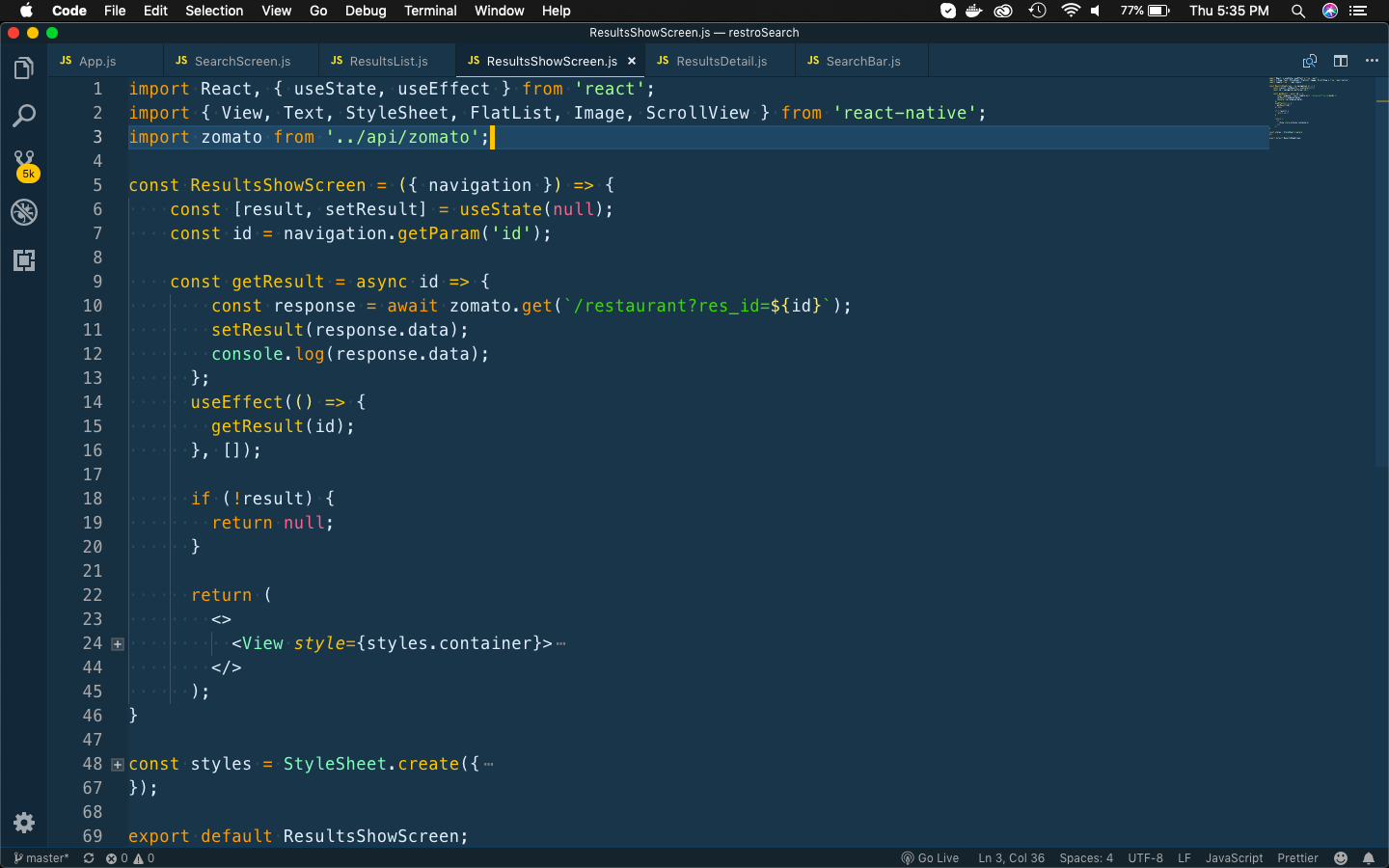Click the Prettier status bar item
Screen dimensions: 1389x868
[1297, 858]
